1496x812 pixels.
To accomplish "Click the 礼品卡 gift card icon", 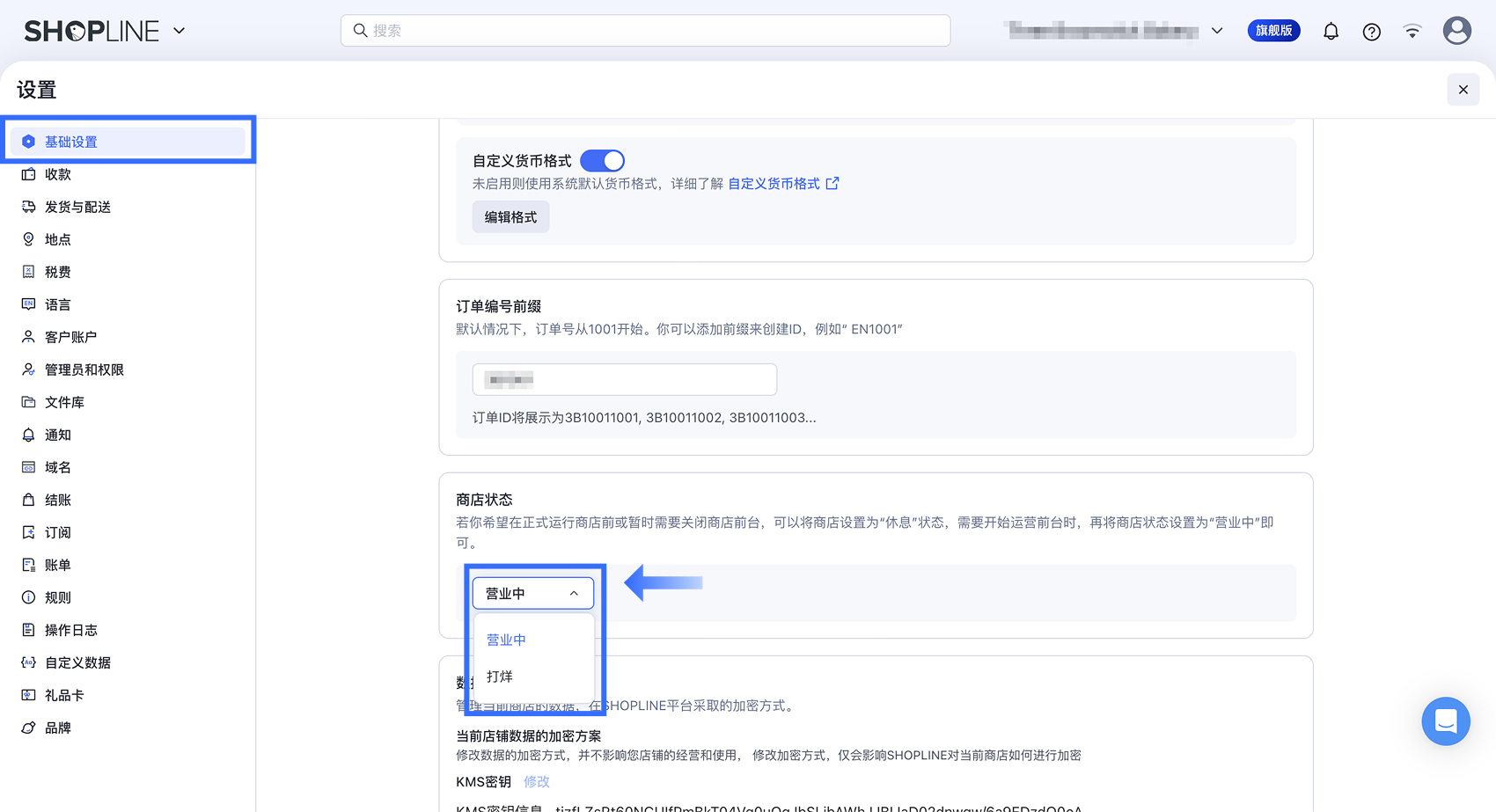I will (x=29, y=695).
